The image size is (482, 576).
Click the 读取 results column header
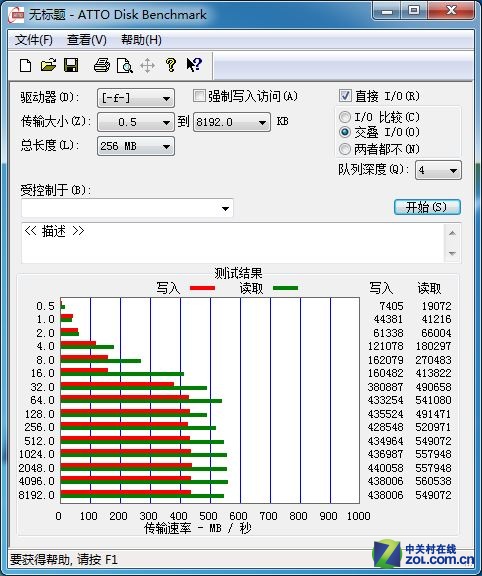pos(429,288)
